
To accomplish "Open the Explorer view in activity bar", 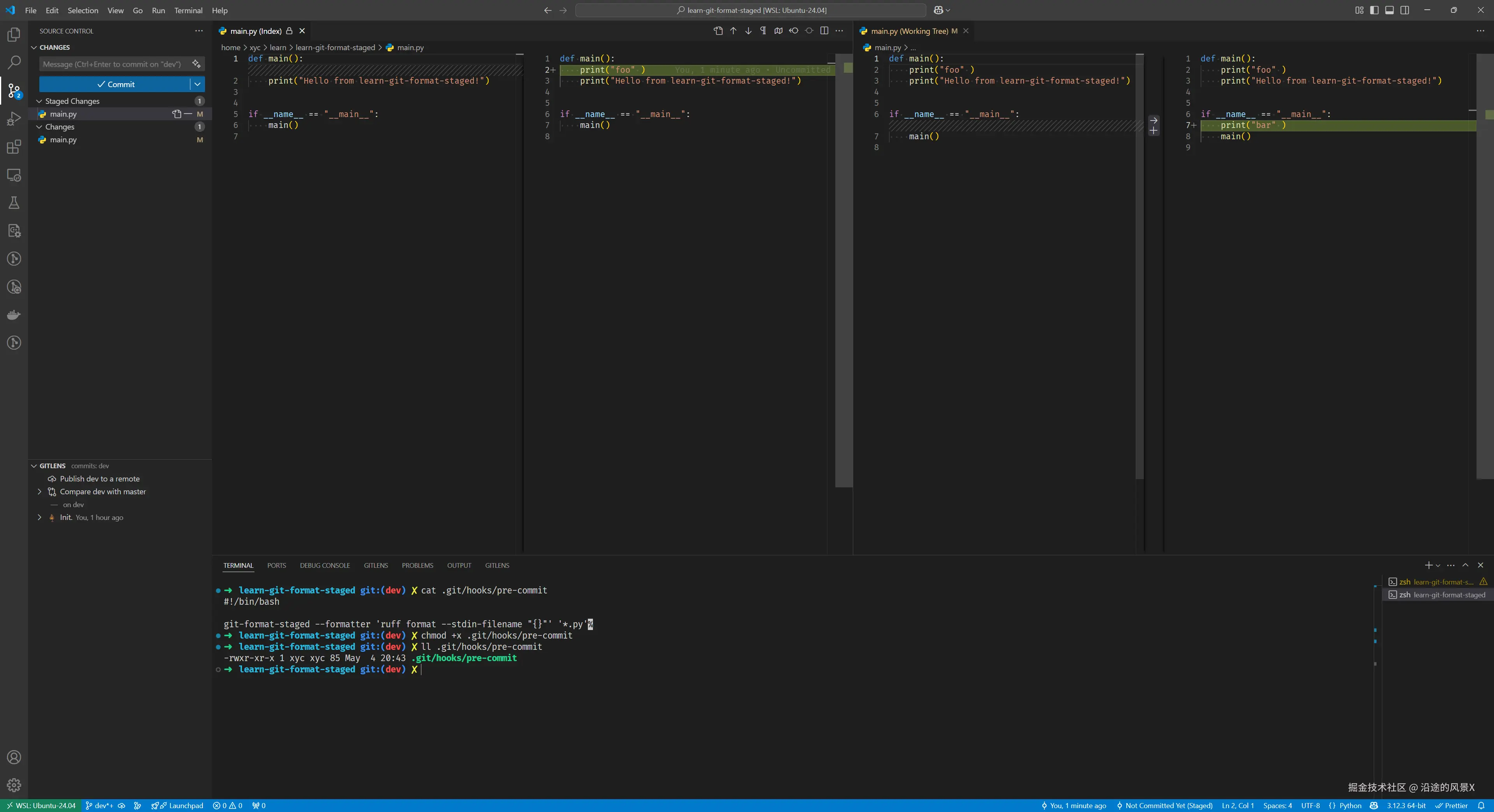I will [x=14, y=35].
